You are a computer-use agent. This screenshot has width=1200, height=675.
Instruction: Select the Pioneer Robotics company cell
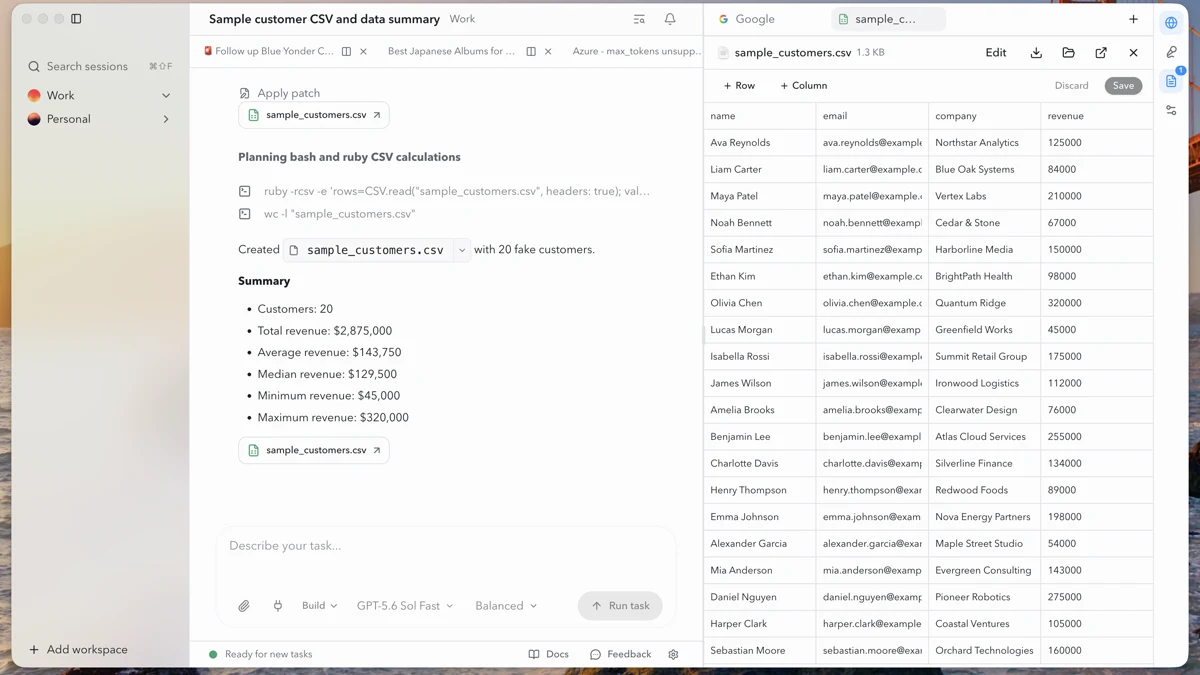(985, 597)
